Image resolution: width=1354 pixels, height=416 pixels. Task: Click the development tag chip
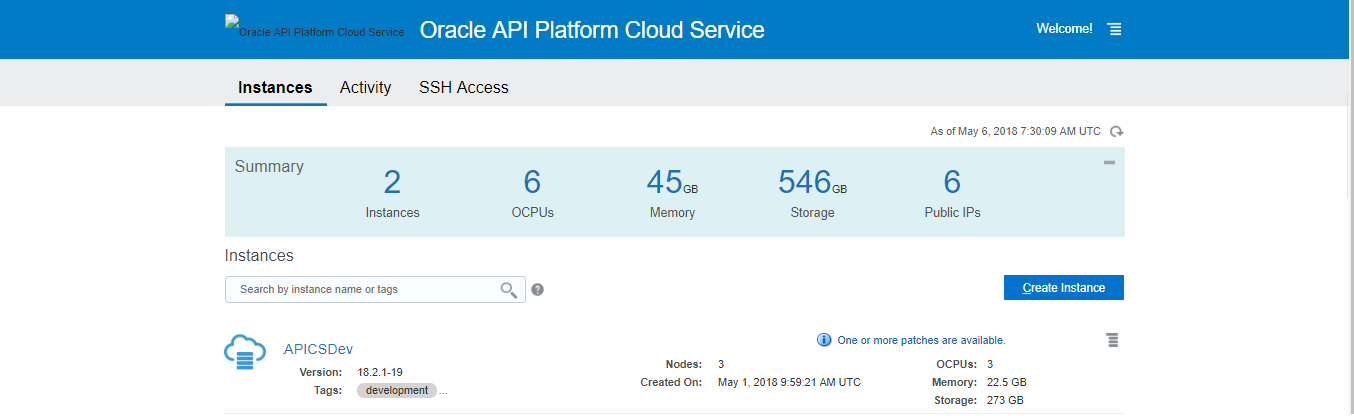click(397, 390)
